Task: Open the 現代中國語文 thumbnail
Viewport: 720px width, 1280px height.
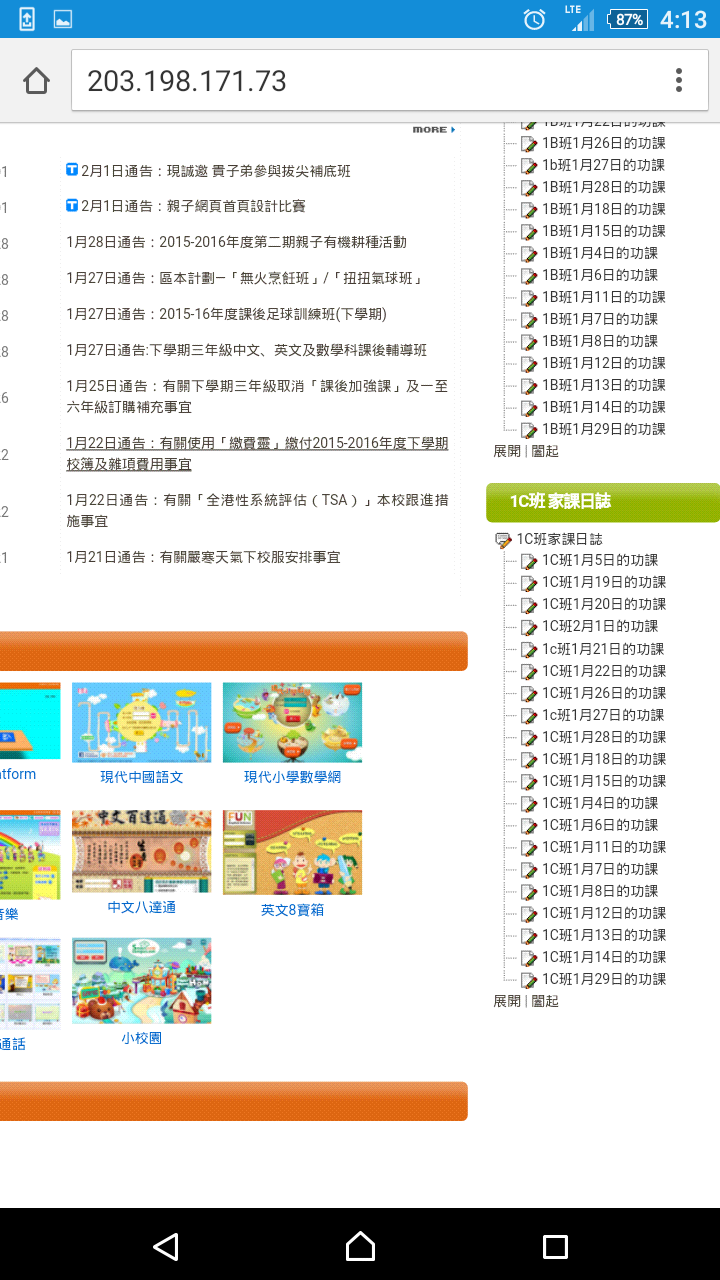Action: [142, 723]
